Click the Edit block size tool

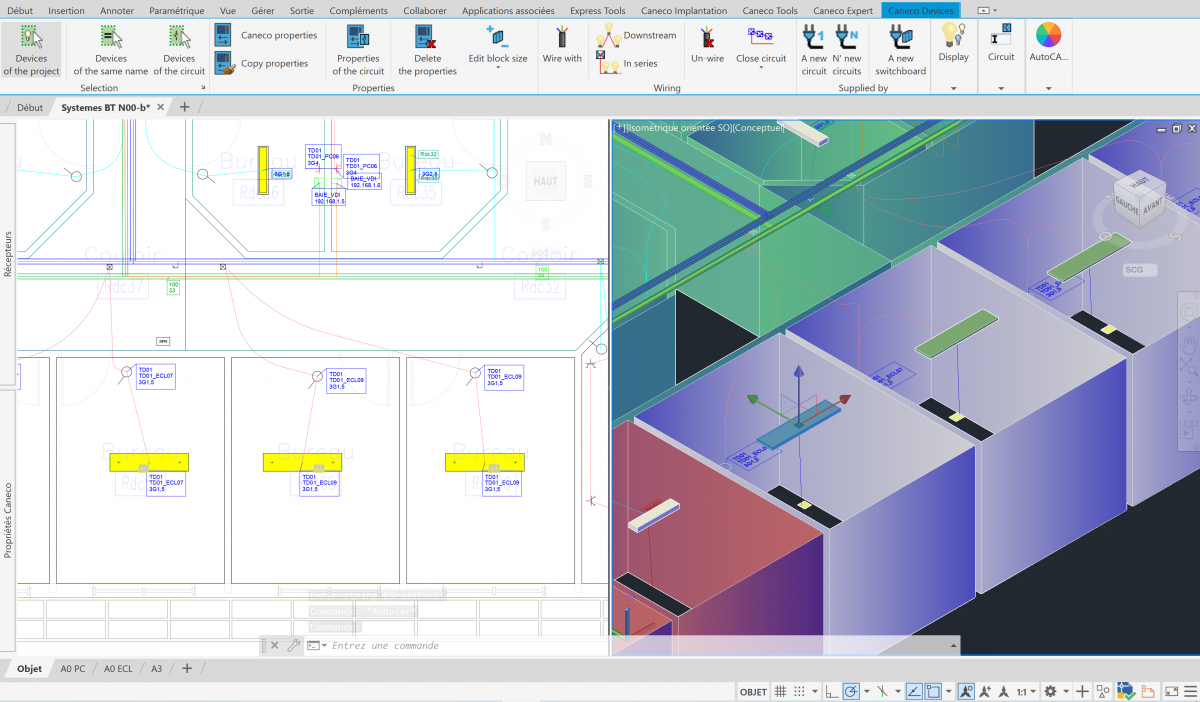(497, 45)
